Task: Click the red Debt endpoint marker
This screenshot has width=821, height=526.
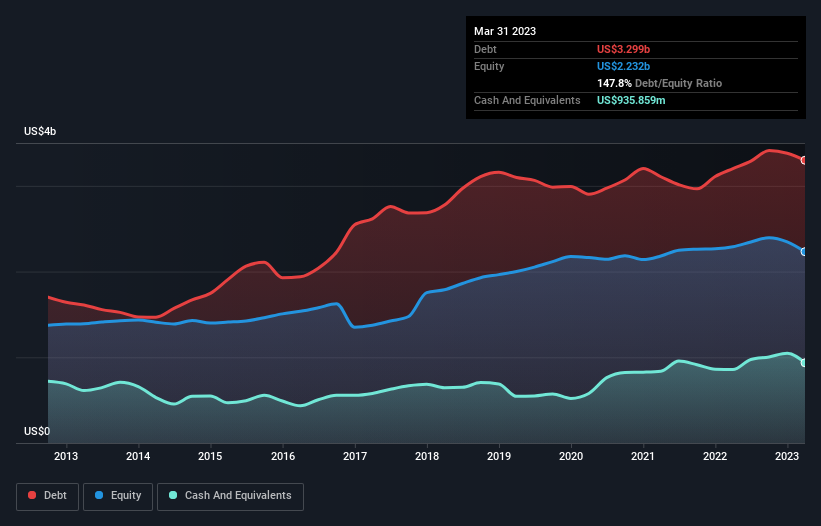Action: pyautogui.click(x=804, y=161)
